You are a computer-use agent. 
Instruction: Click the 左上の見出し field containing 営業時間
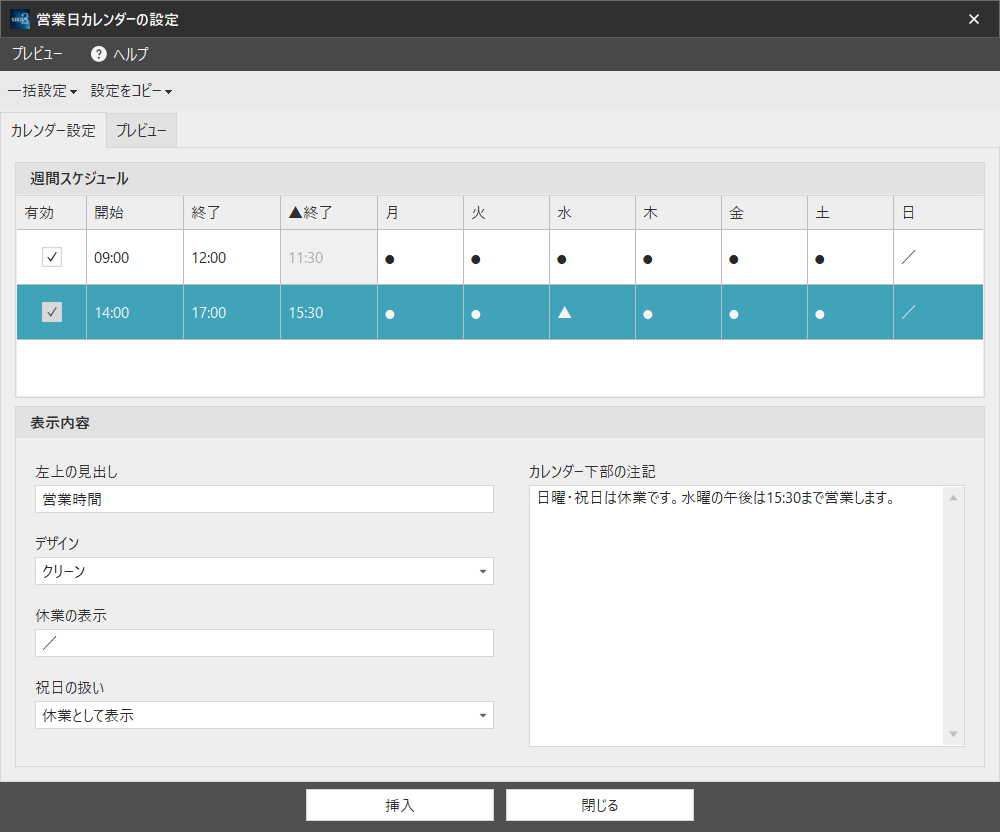point(264,499)
